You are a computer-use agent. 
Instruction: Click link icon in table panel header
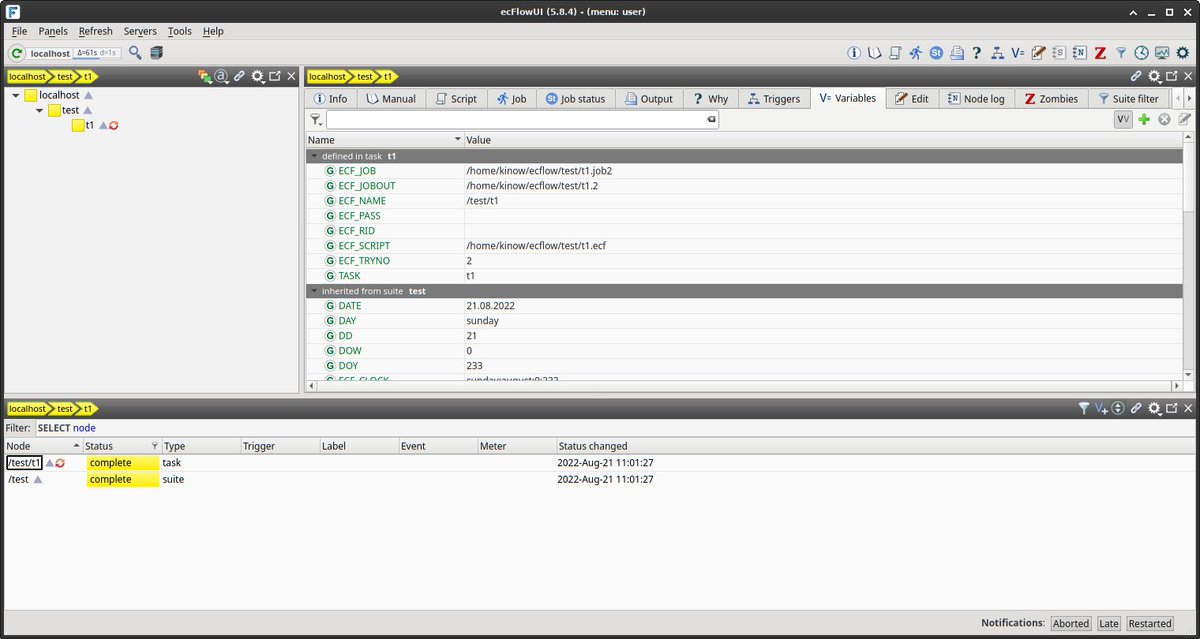pyautogui.click(x=1137, y=408)
